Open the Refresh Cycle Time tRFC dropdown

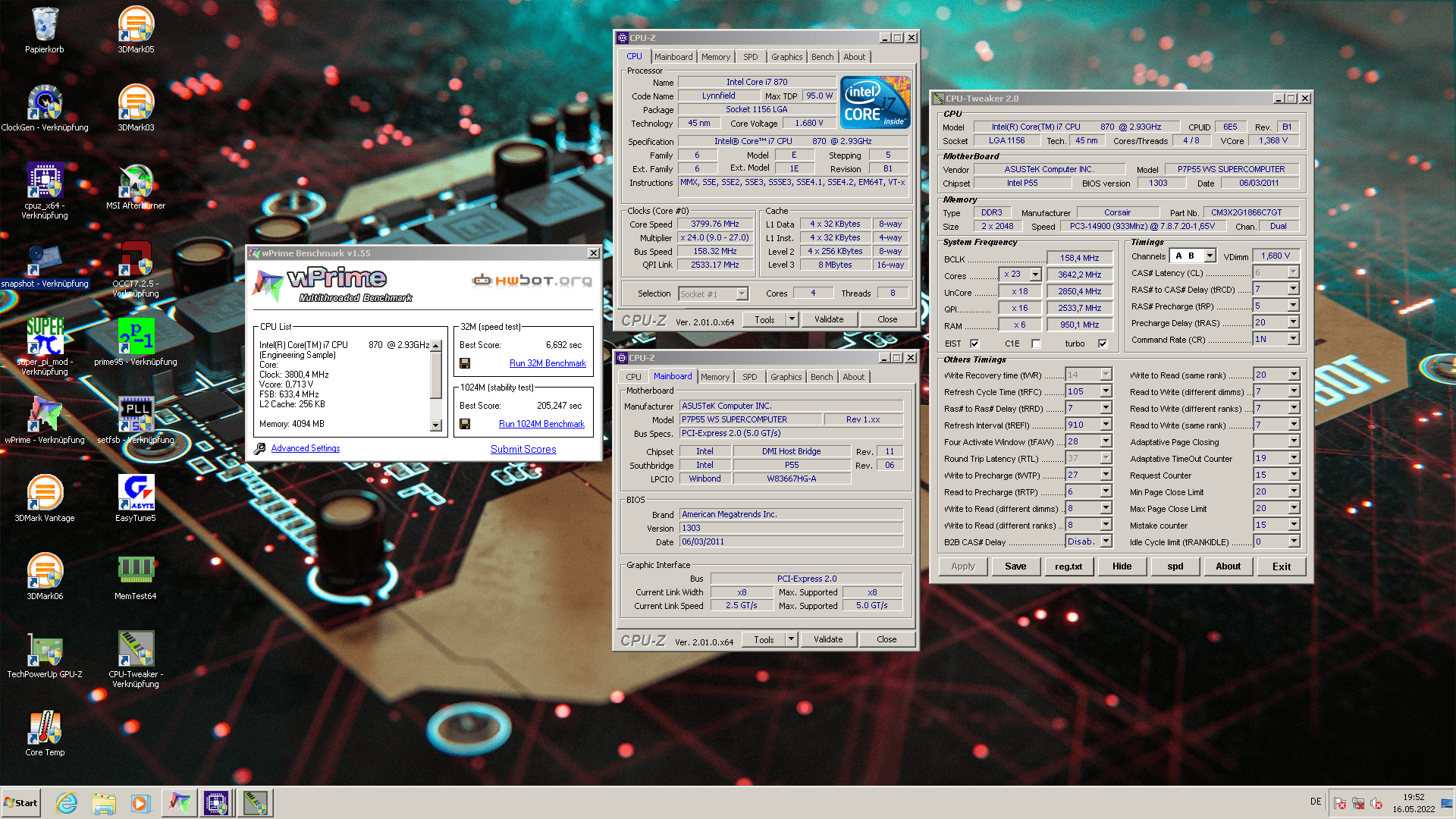[x=1106, y=391]
